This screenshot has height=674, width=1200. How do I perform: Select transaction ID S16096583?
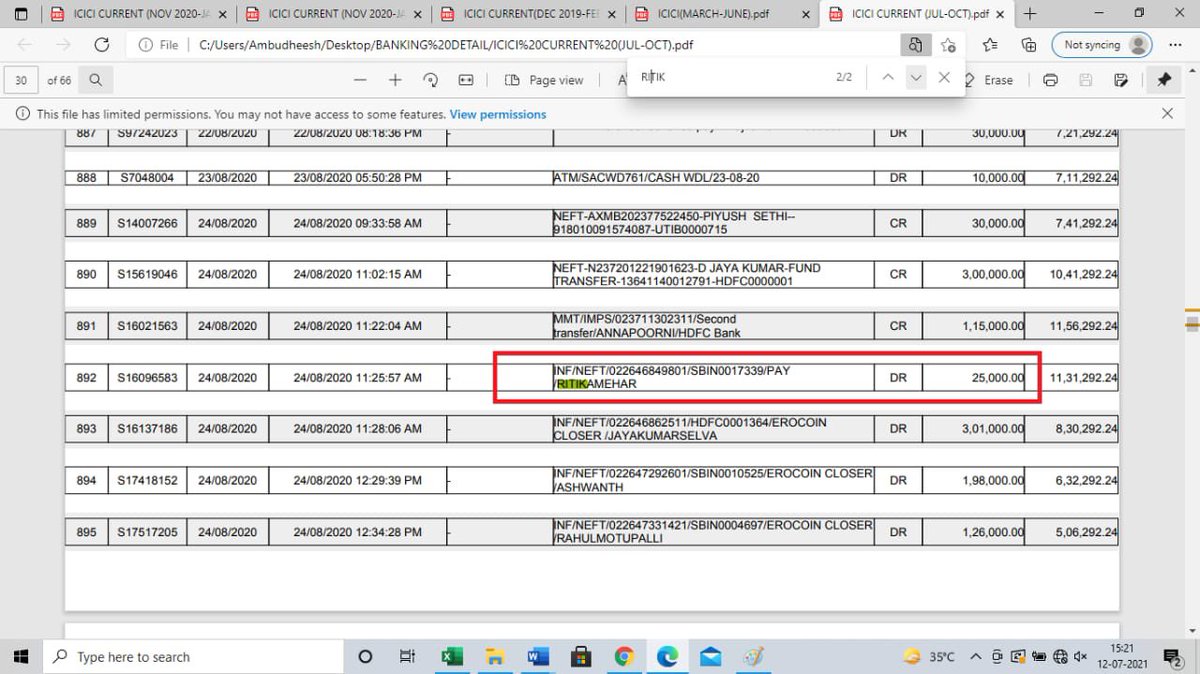tap(148, 377)
